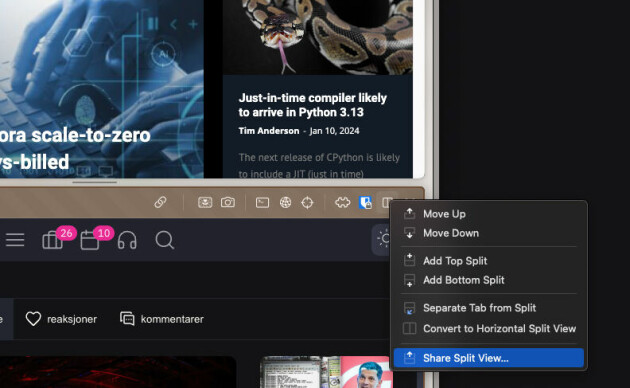Click the crosshair target icon
The image size is (630, 388).
[x=307, y=202]
